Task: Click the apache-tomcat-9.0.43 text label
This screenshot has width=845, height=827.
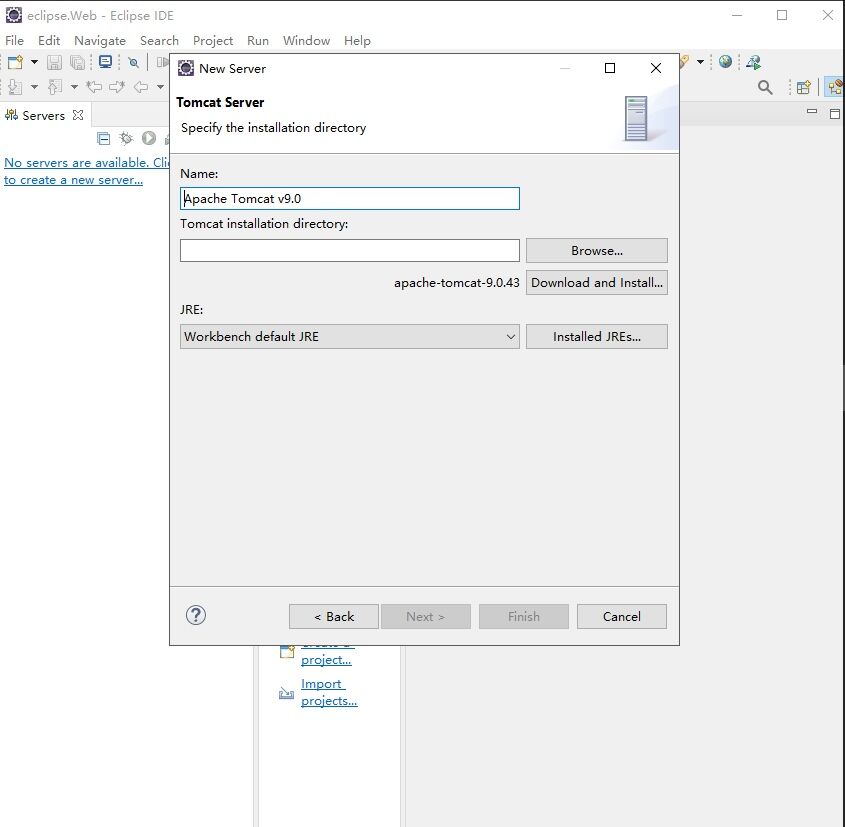Action: coord(456,283)
